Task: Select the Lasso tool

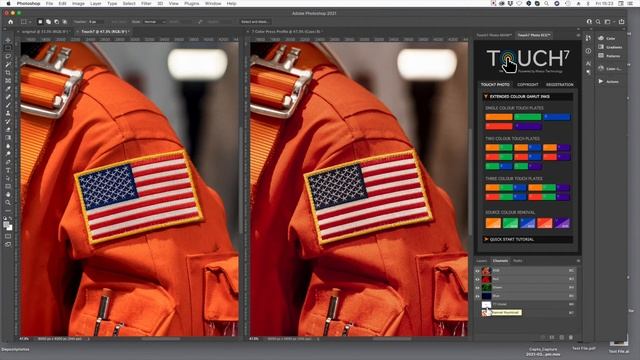Action: point(8,56)
